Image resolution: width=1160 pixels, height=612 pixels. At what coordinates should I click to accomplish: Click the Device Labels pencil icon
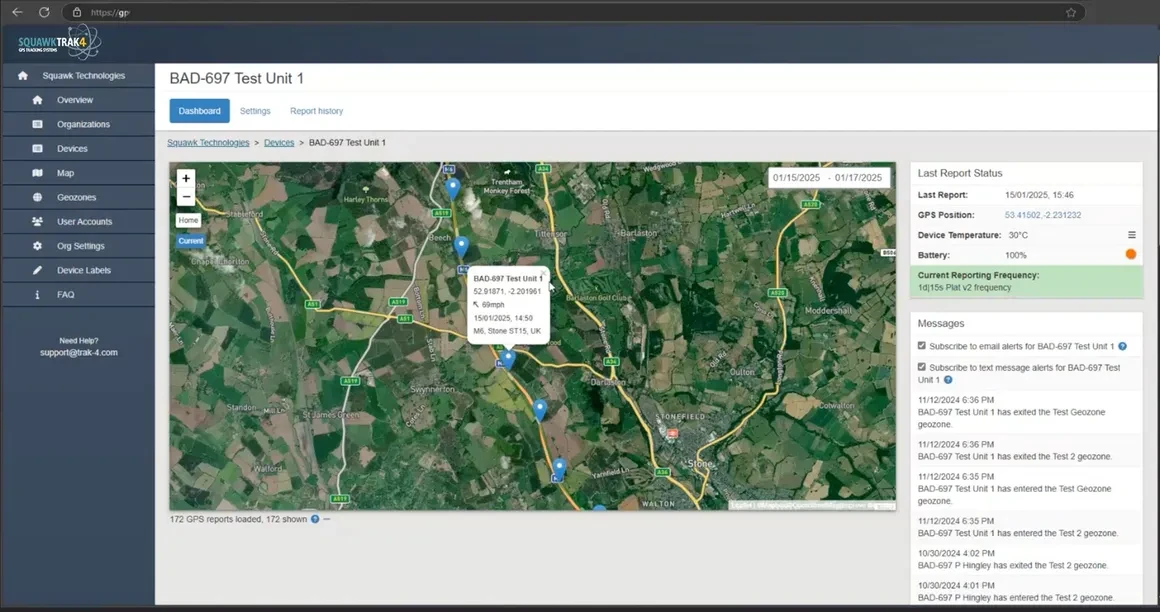tap(38, 270)
